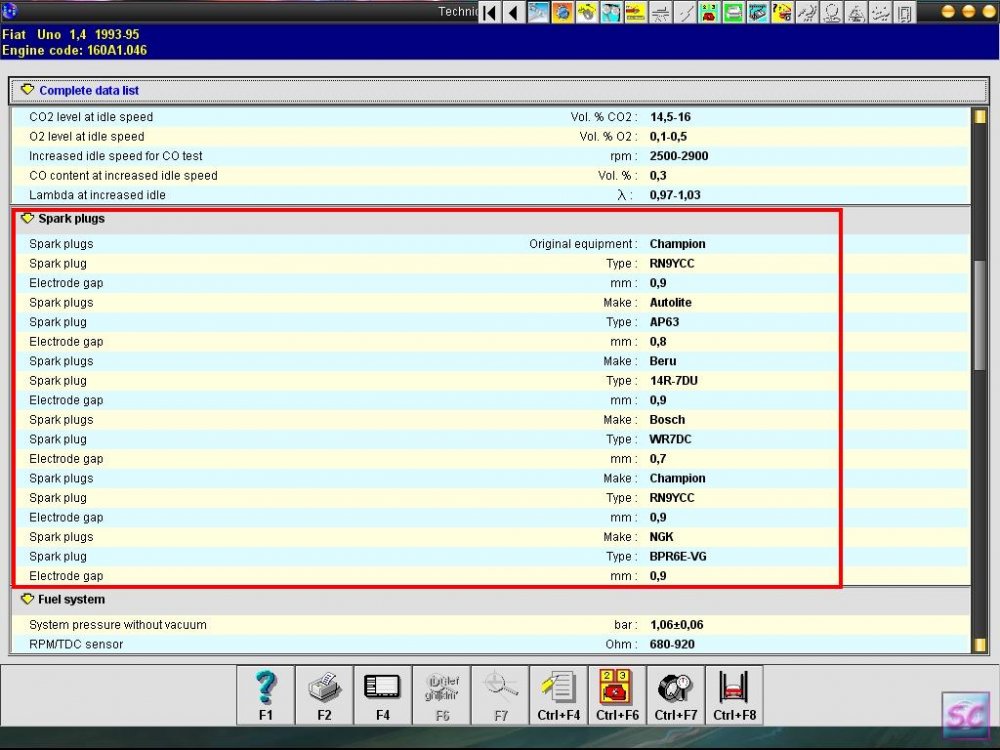Viewport: 1000px width, 750px height.
Task: Click 'System pressure without vacuum' row
Action: (490, 625)
